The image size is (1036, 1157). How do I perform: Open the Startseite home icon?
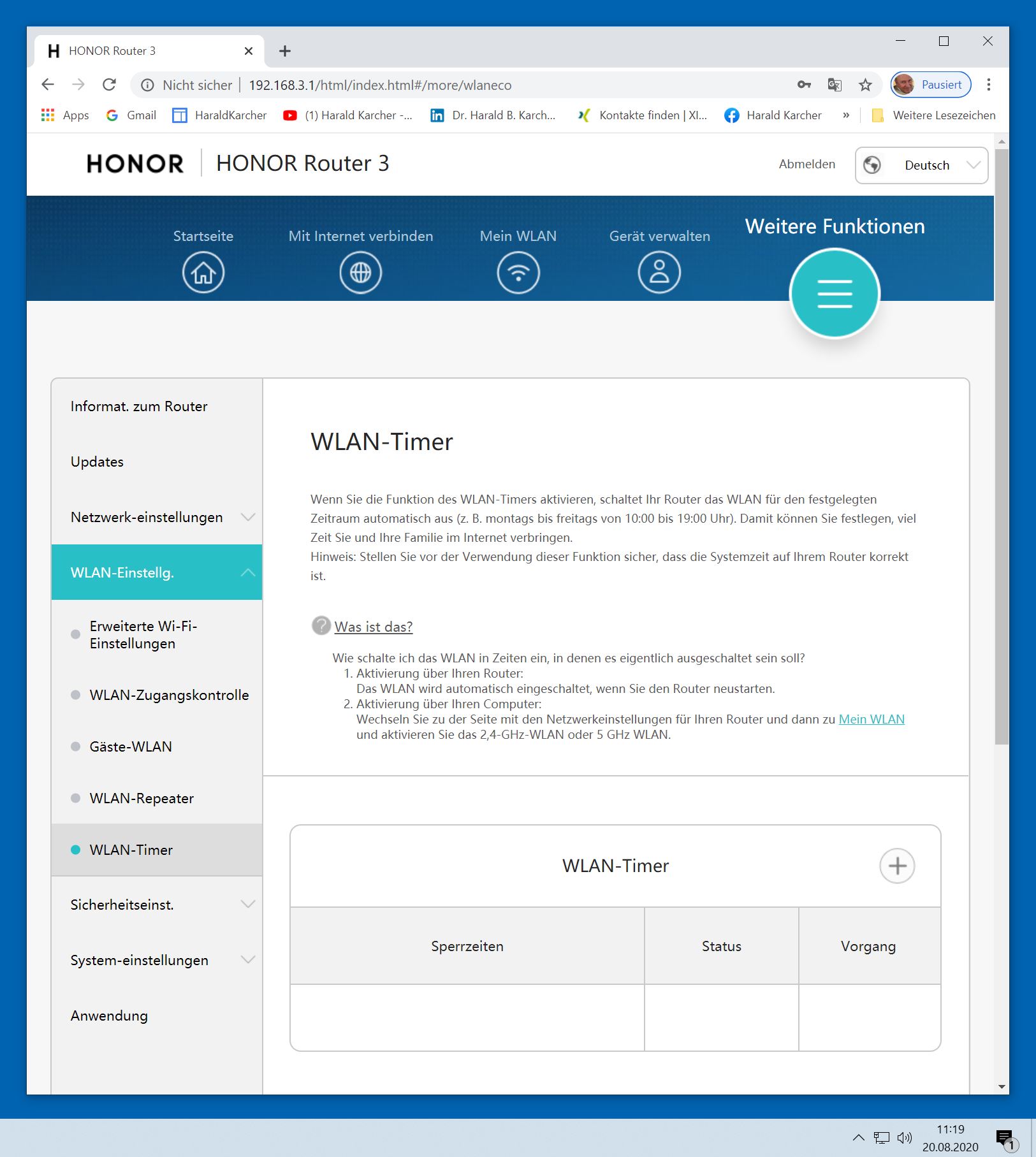click(203, 273)
